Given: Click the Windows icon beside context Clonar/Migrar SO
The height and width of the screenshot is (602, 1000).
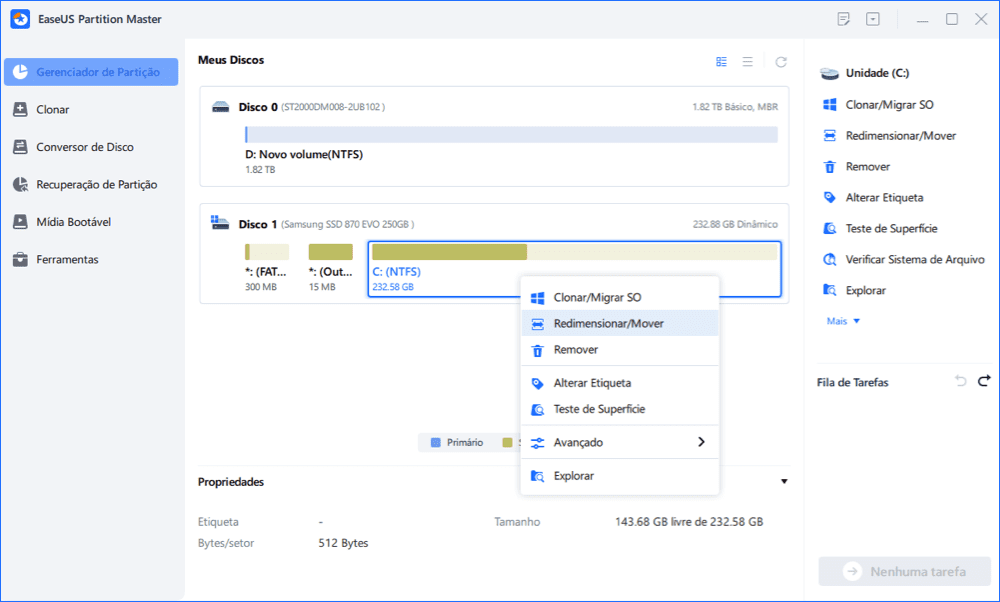Looking at the screenshot, I should 538,298.
